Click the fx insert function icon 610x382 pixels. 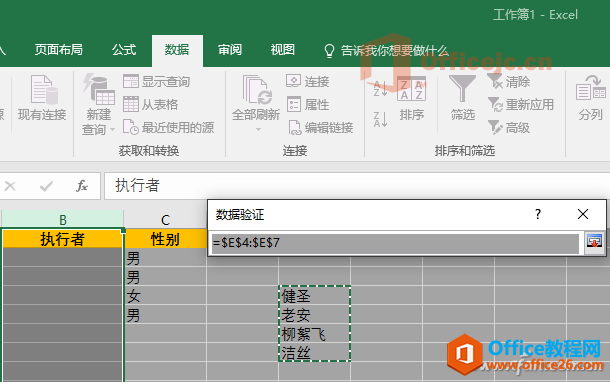82,186
